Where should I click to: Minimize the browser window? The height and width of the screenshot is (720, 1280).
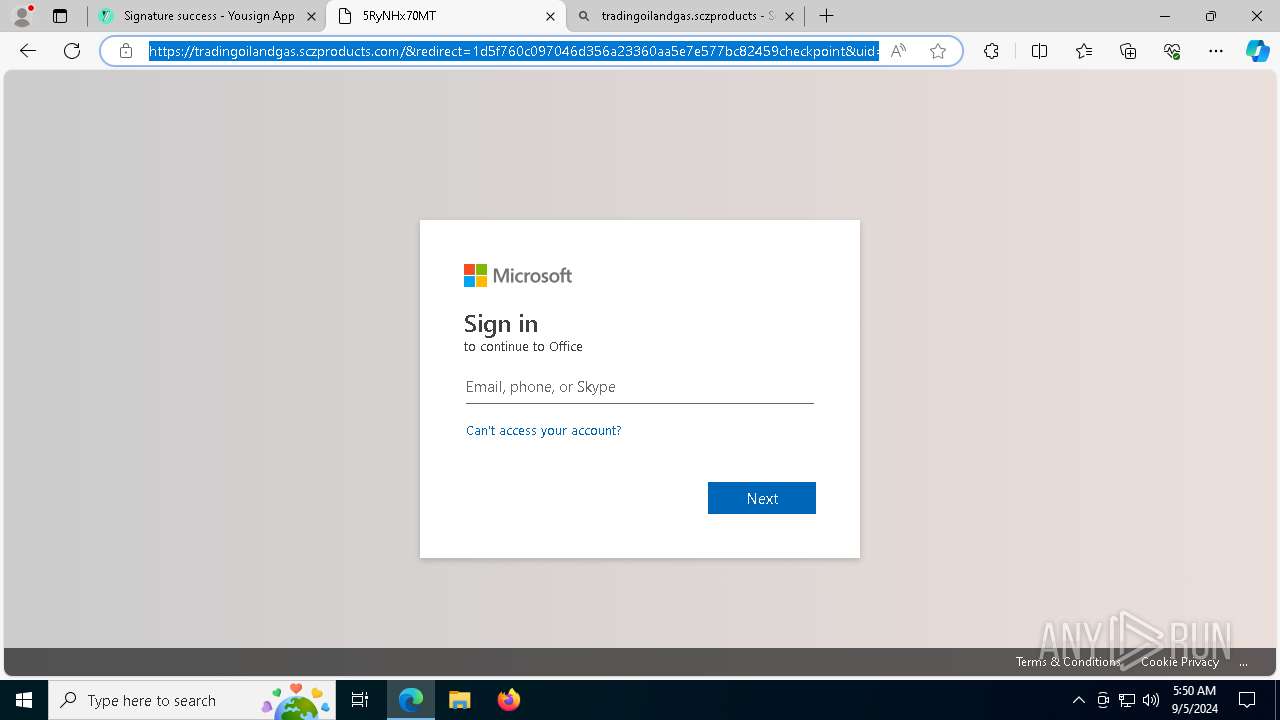[1165, 16]
